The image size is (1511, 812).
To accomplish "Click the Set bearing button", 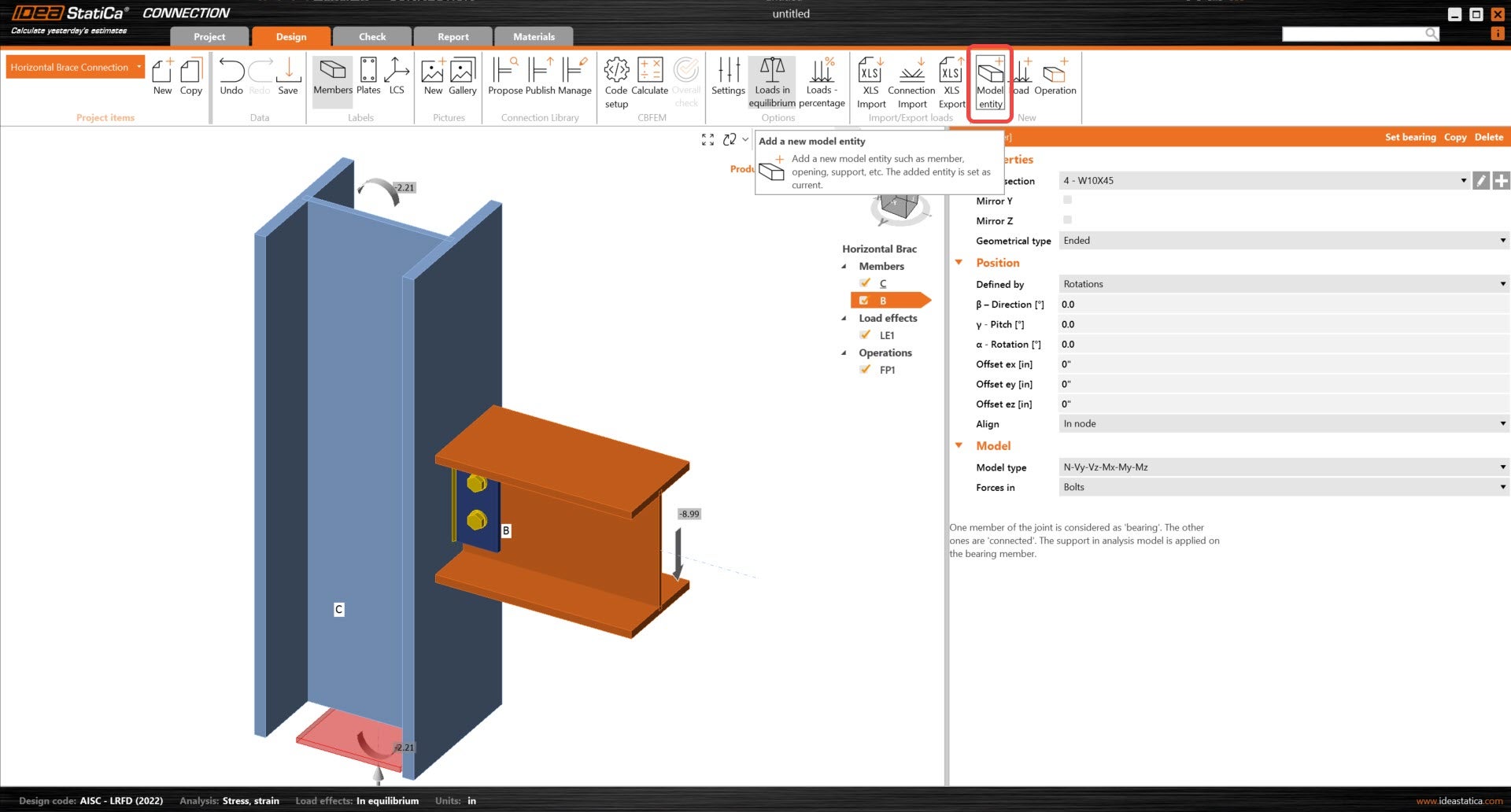I will pos(1410,137).
